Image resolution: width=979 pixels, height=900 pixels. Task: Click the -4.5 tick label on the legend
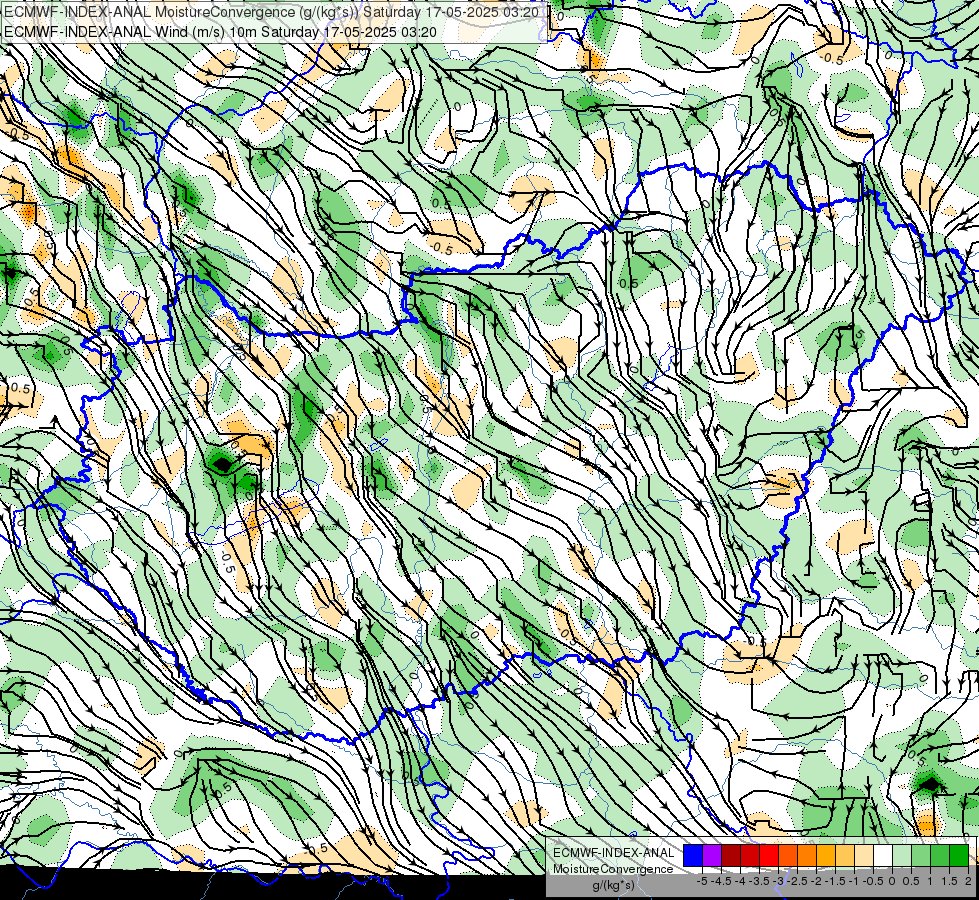coord(721,881)
